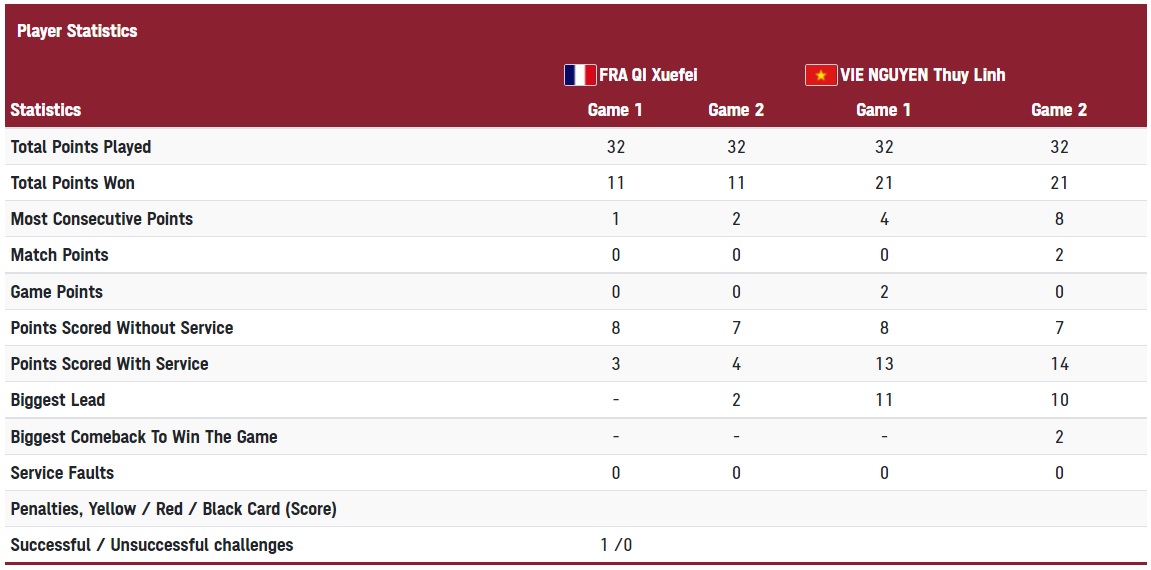
Task: Select the Total Points Played row label
Action: point(81,147)
